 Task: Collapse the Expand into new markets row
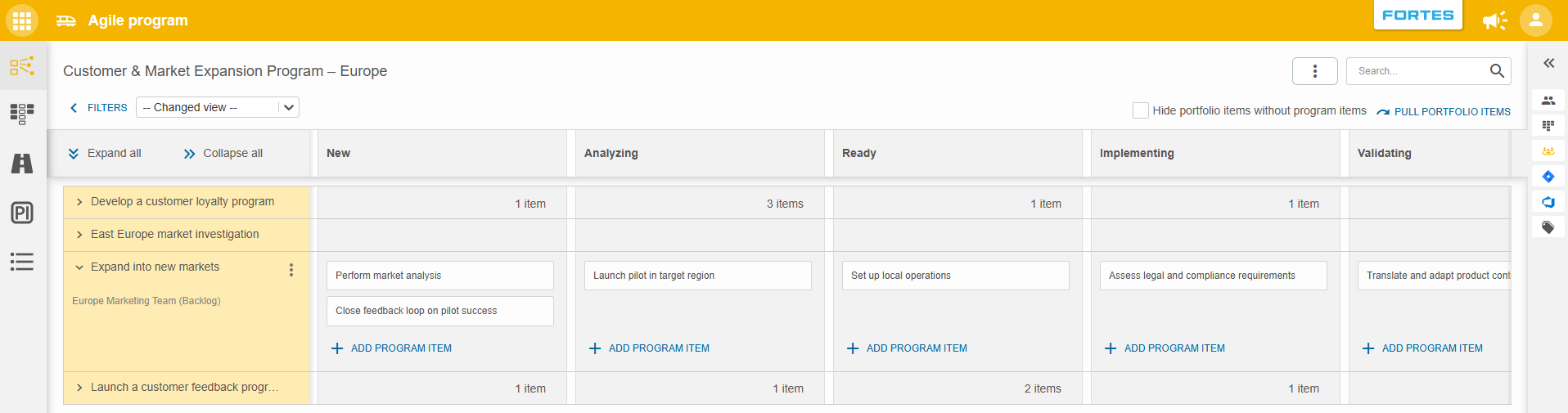pyautogui.click(x=79, y=267)
